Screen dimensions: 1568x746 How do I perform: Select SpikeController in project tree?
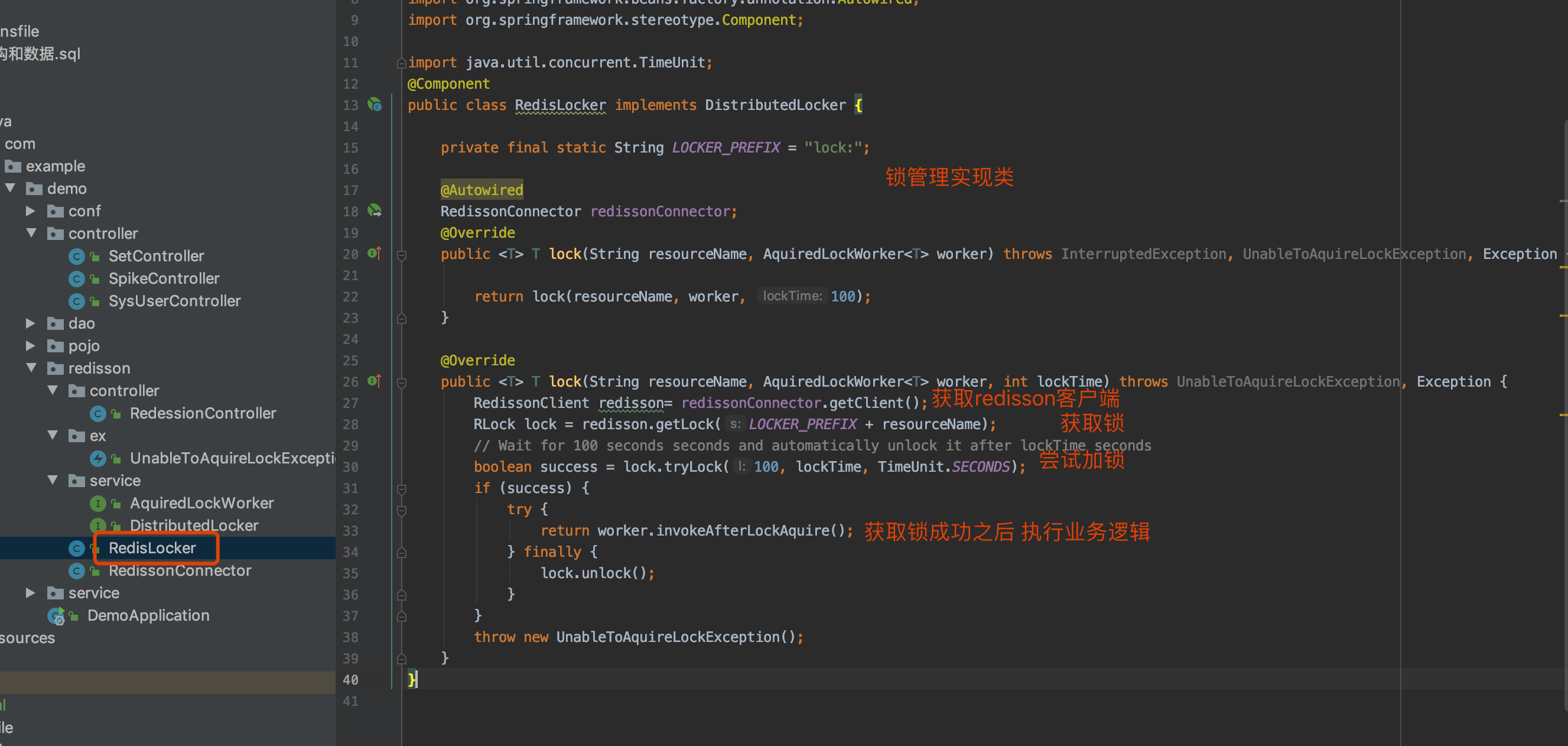tap(164, 279)
